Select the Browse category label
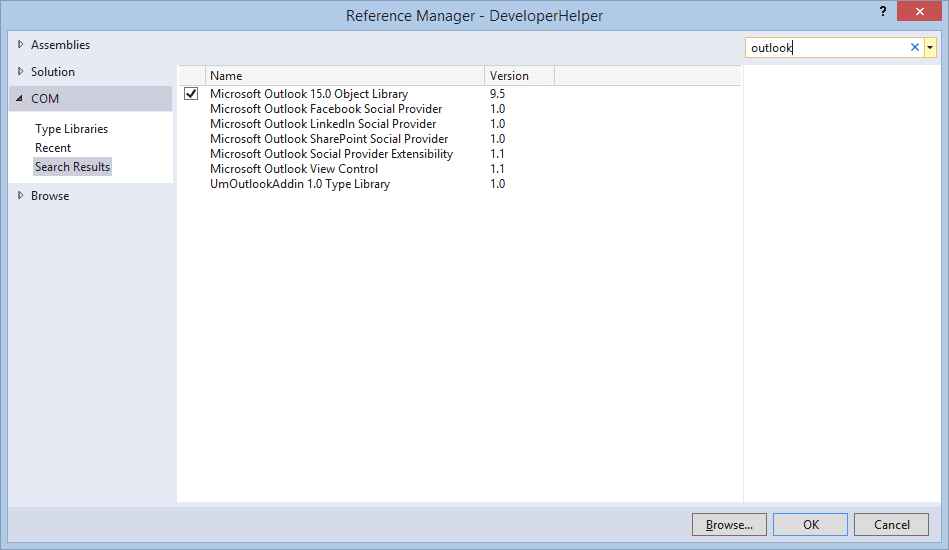 tap(50, 196)
